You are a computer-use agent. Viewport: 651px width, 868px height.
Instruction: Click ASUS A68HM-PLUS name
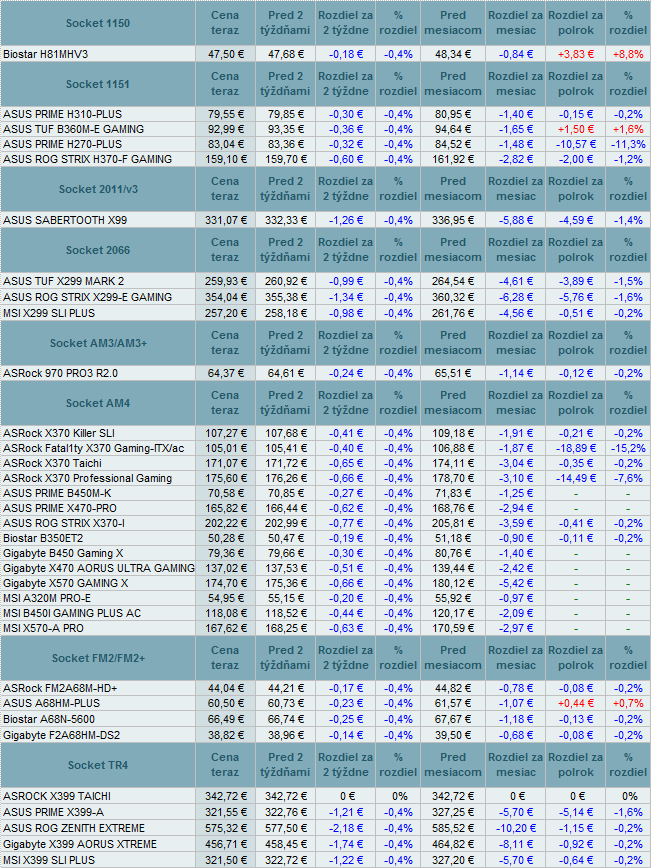click(51, 703)
